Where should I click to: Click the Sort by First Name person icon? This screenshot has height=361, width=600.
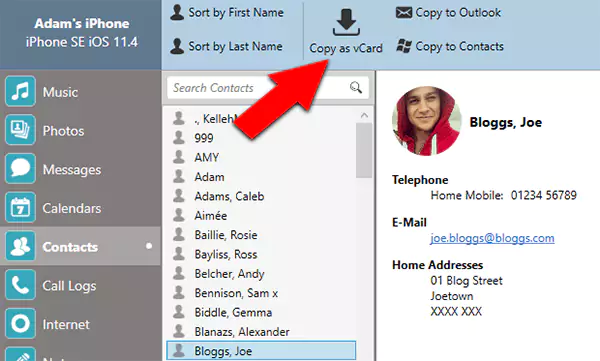point(177,12)
